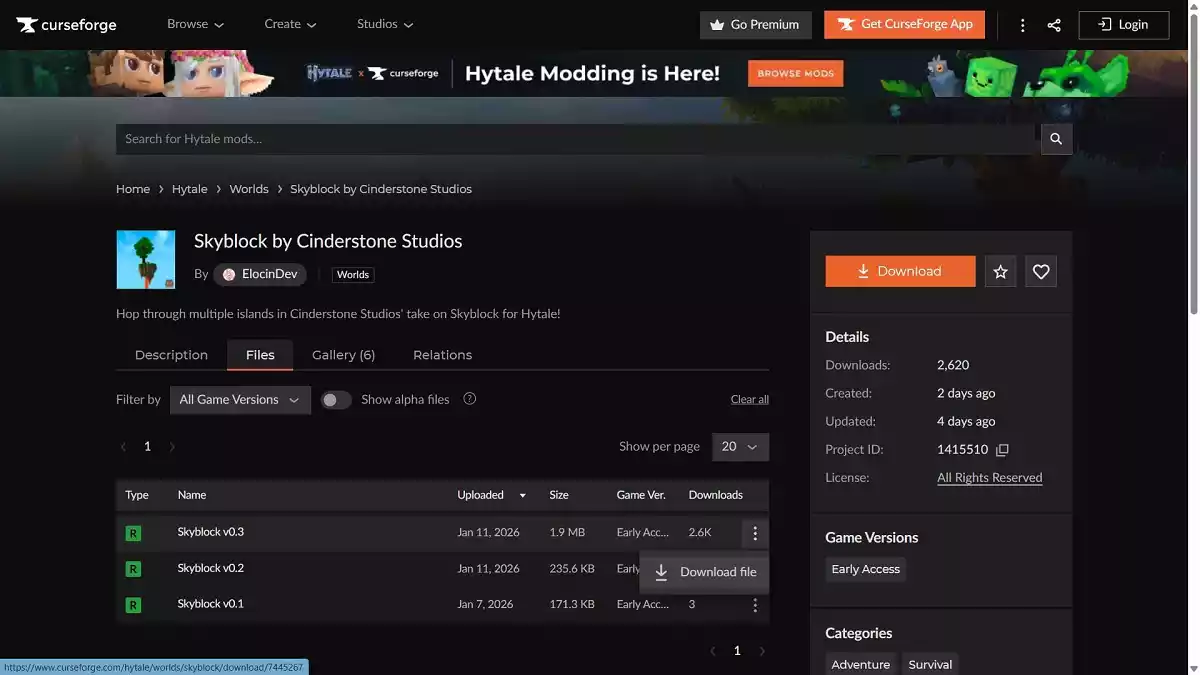The image size is (1200, 675).
Task: Click the CurseForge logo
Action: (64, 24)
